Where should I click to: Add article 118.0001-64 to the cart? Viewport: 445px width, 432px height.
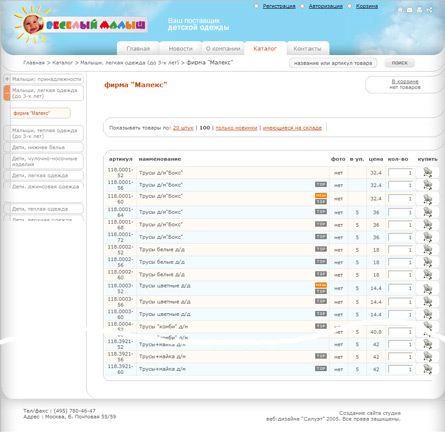coord(427,212)
